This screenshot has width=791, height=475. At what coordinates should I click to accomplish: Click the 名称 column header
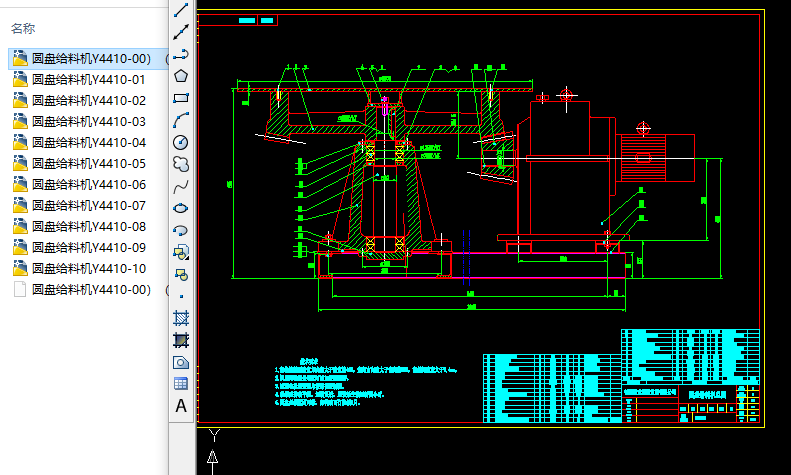click(23, 29)
